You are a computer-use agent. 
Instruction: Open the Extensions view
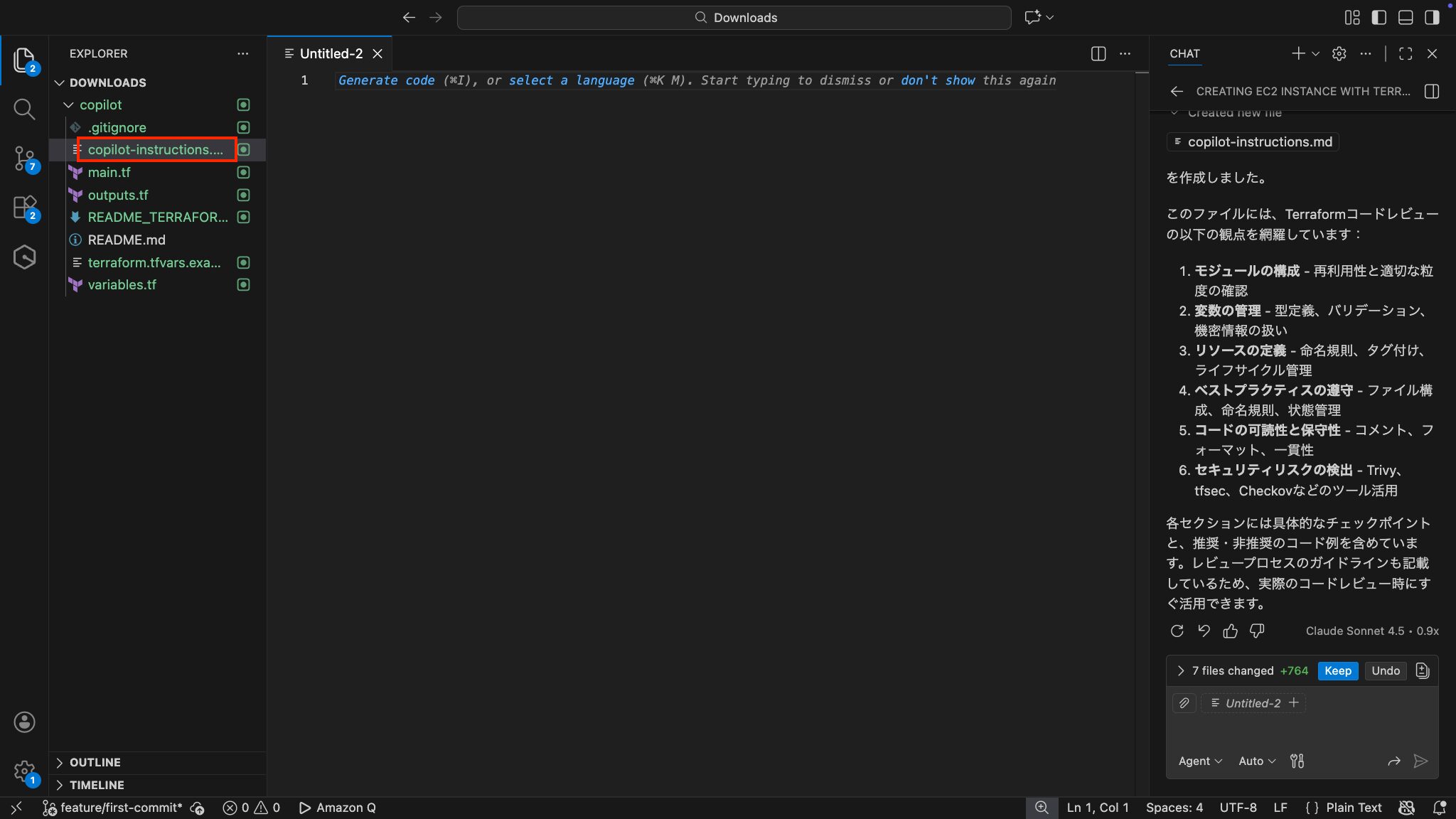pos(24,208)
